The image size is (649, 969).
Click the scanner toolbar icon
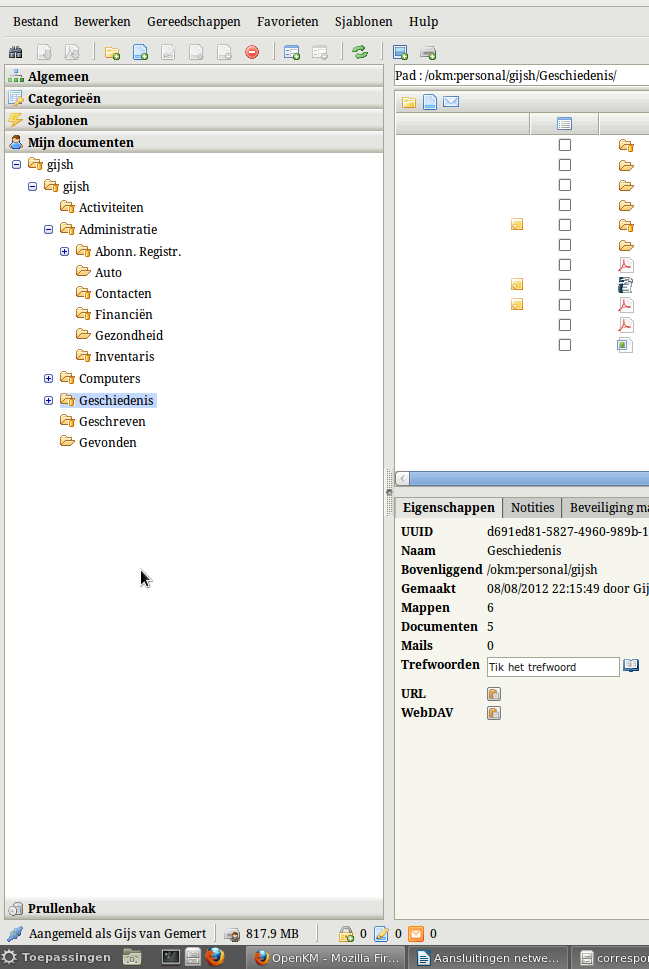pyautogui.click(x=400, y=53)
